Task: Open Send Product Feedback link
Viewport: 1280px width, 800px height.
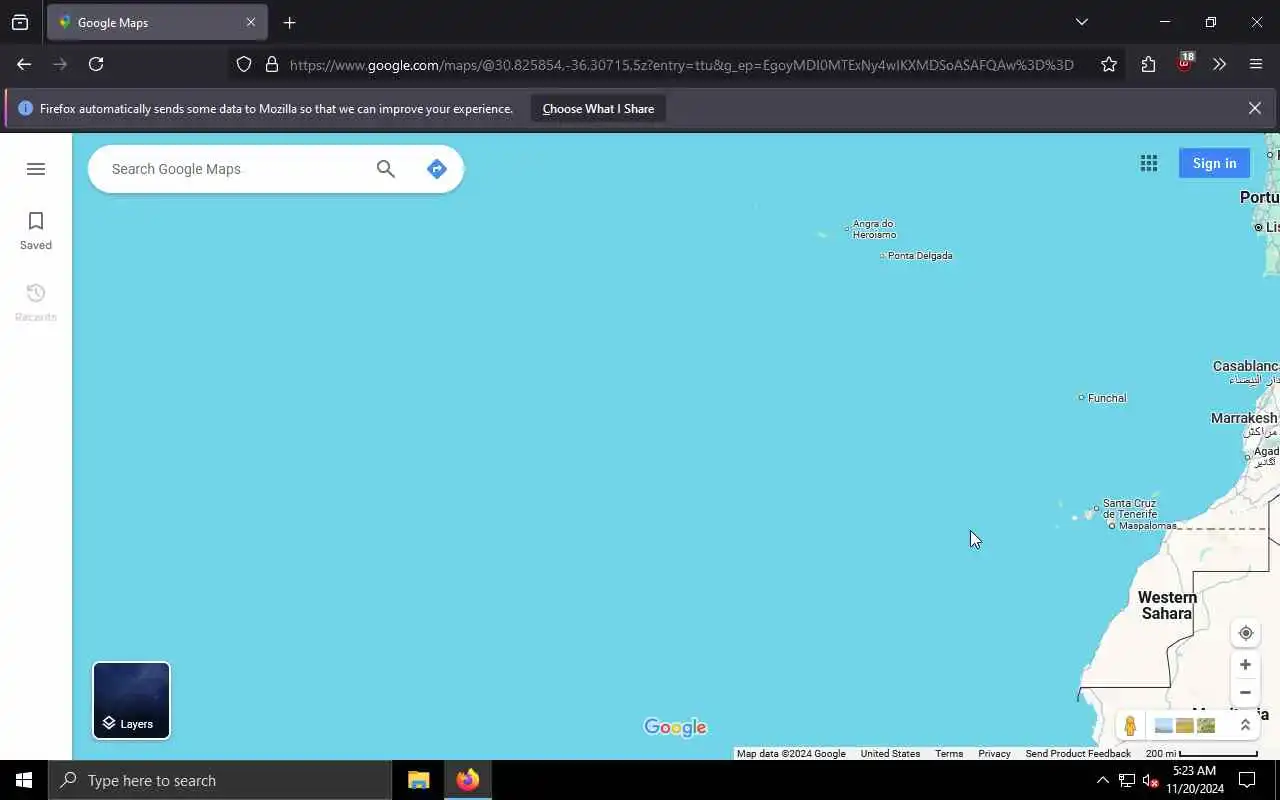Action: tap(1078, 754)
